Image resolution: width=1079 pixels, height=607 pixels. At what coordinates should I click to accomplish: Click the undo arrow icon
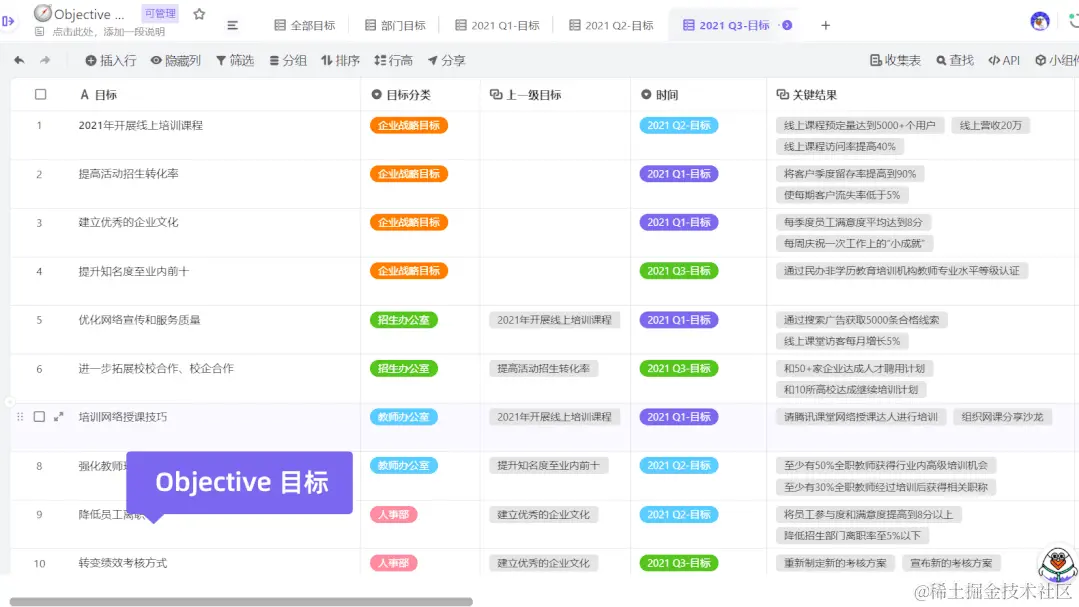[19, 60]
